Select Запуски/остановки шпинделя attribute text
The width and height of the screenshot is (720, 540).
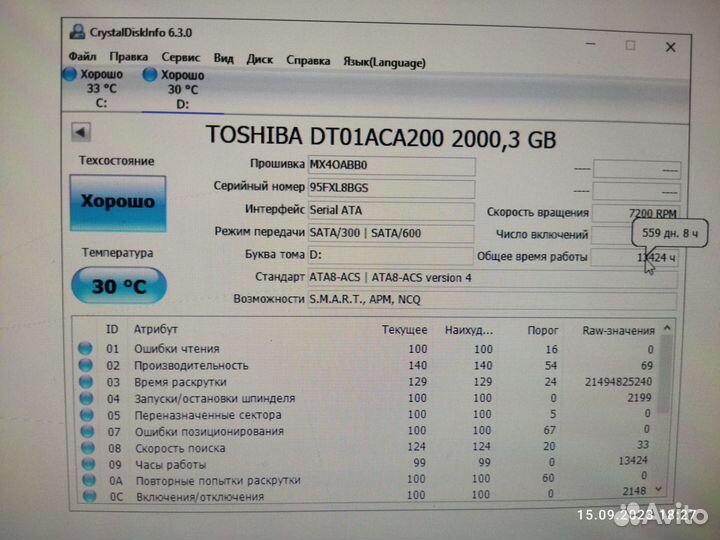pyautogui.click(x=215, y=399)
